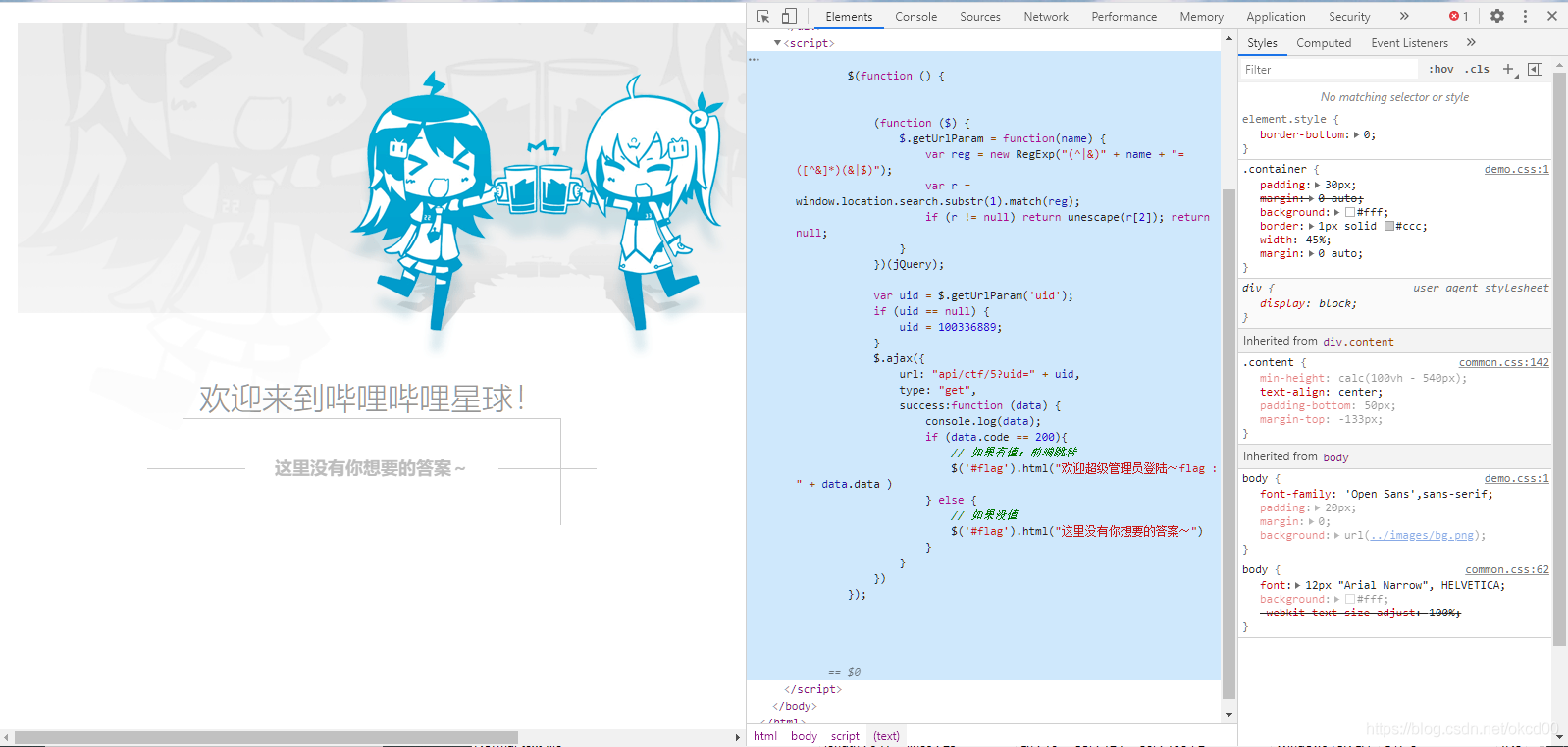Click the page horizontal scrollbar thumb
Viewport: 1568px width, 747px height.
tap(266, 737)
